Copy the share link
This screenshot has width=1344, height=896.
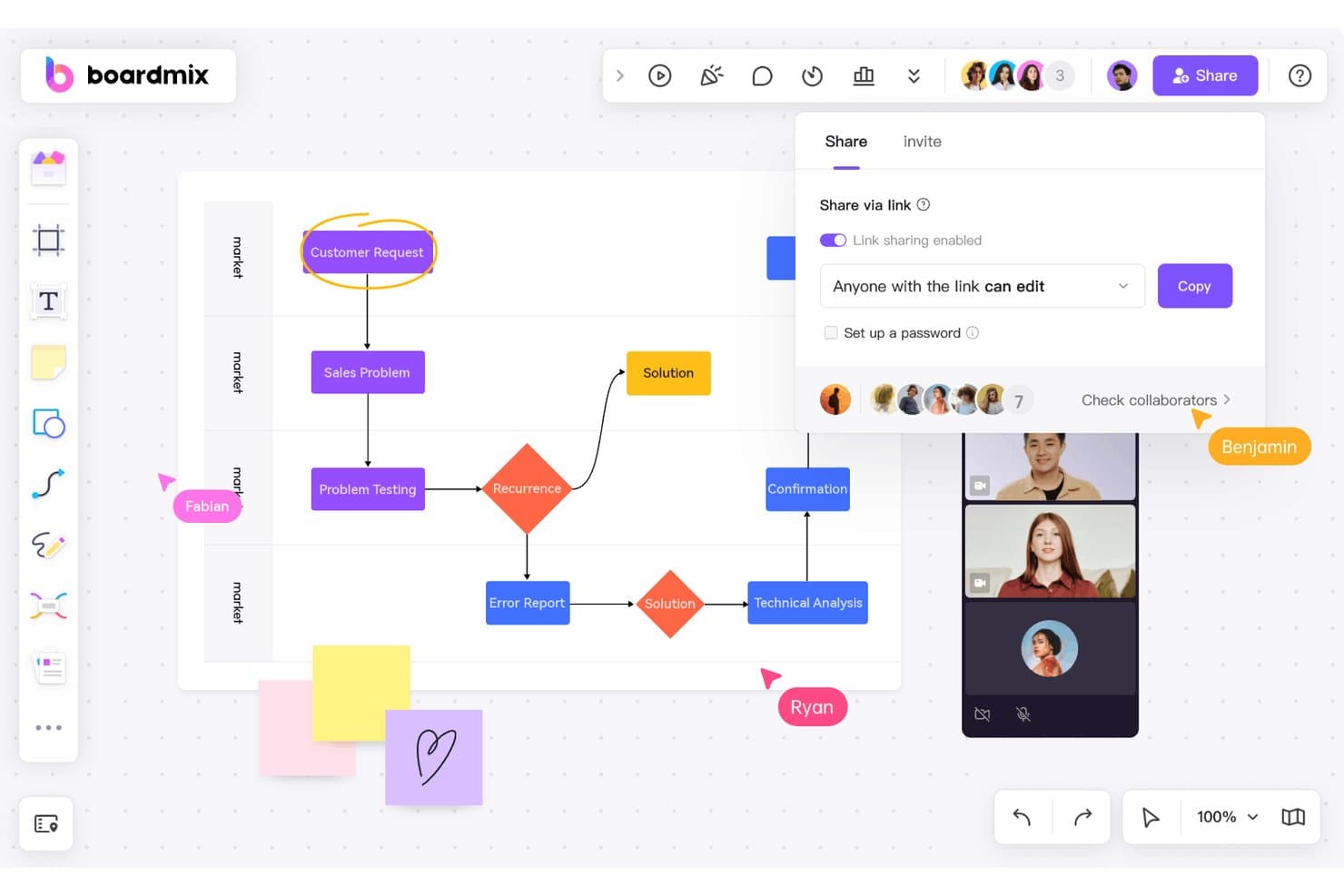[1195, 286]
